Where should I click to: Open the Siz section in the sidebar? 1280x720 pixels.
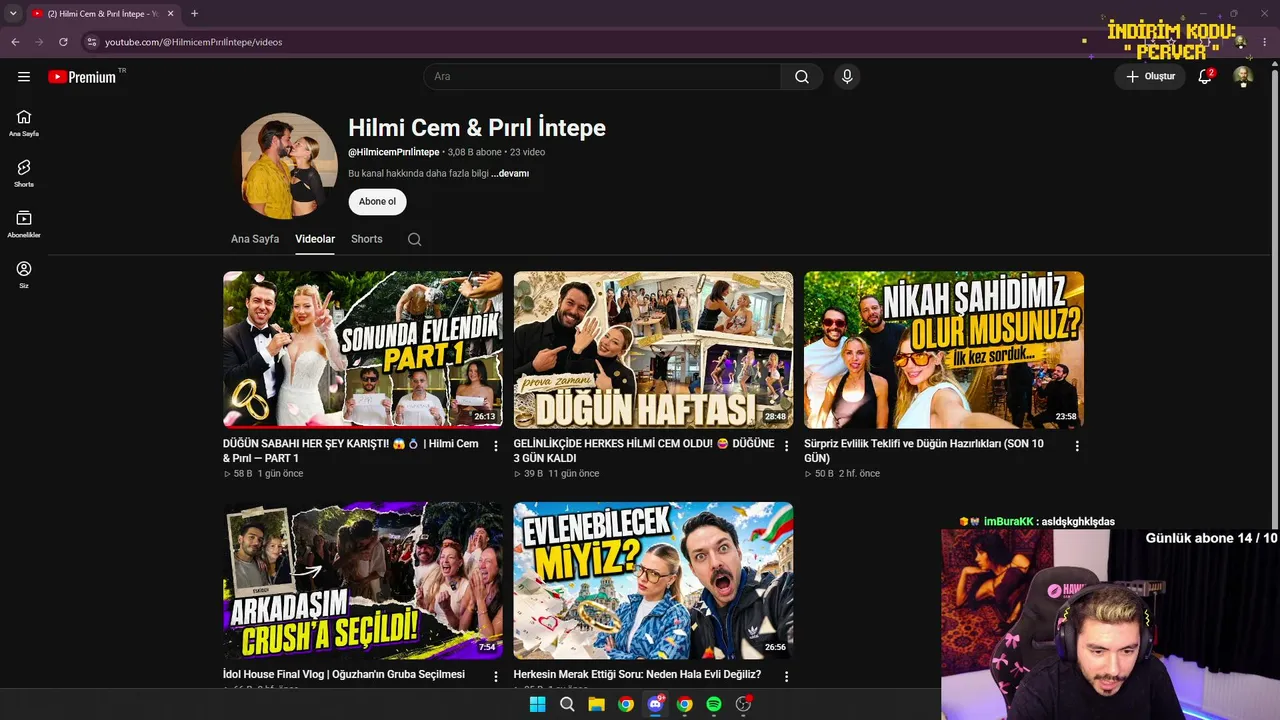point(24,275)
